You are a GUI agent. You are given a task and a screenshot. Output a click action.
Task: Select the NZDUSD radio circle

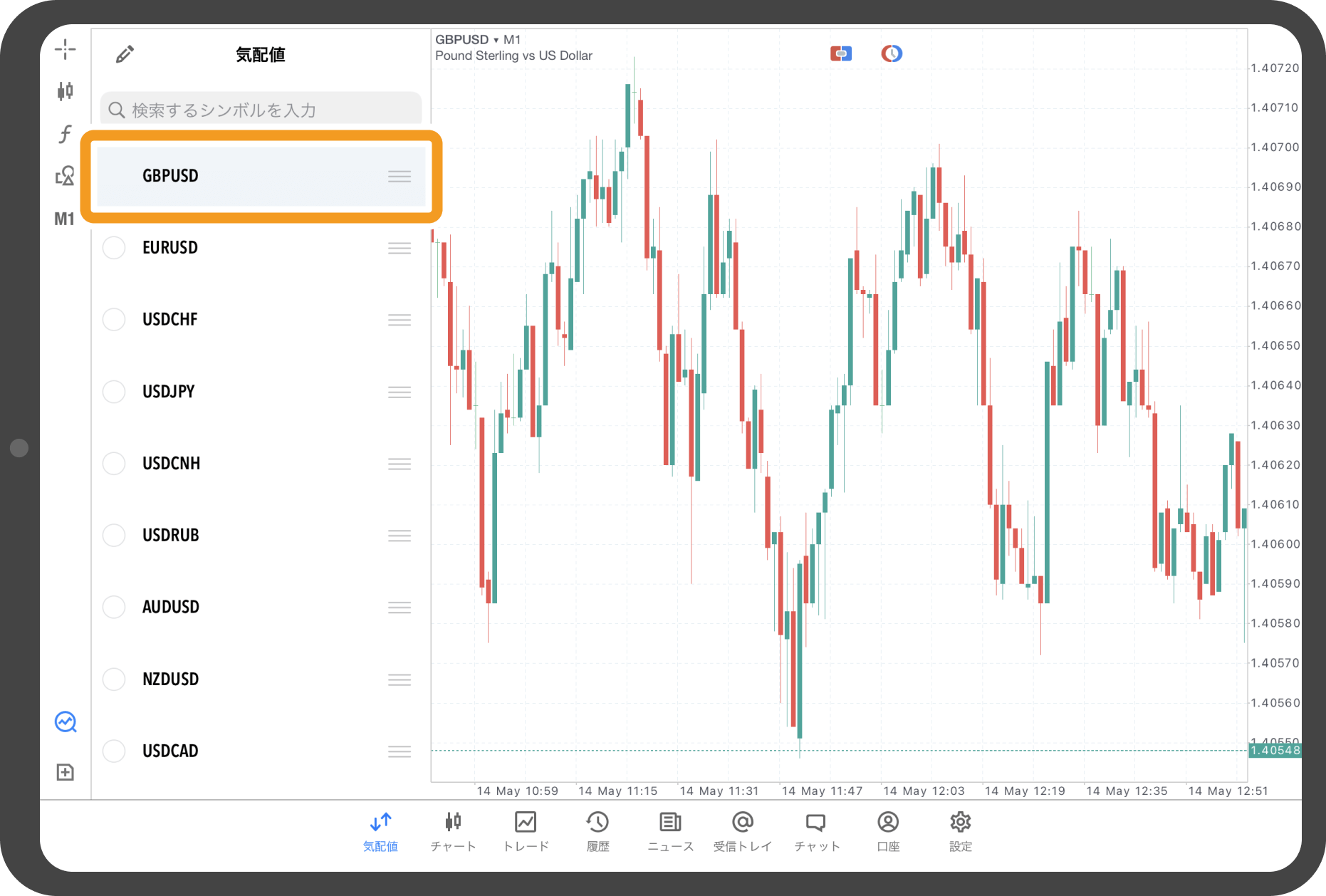click(114, 679)
